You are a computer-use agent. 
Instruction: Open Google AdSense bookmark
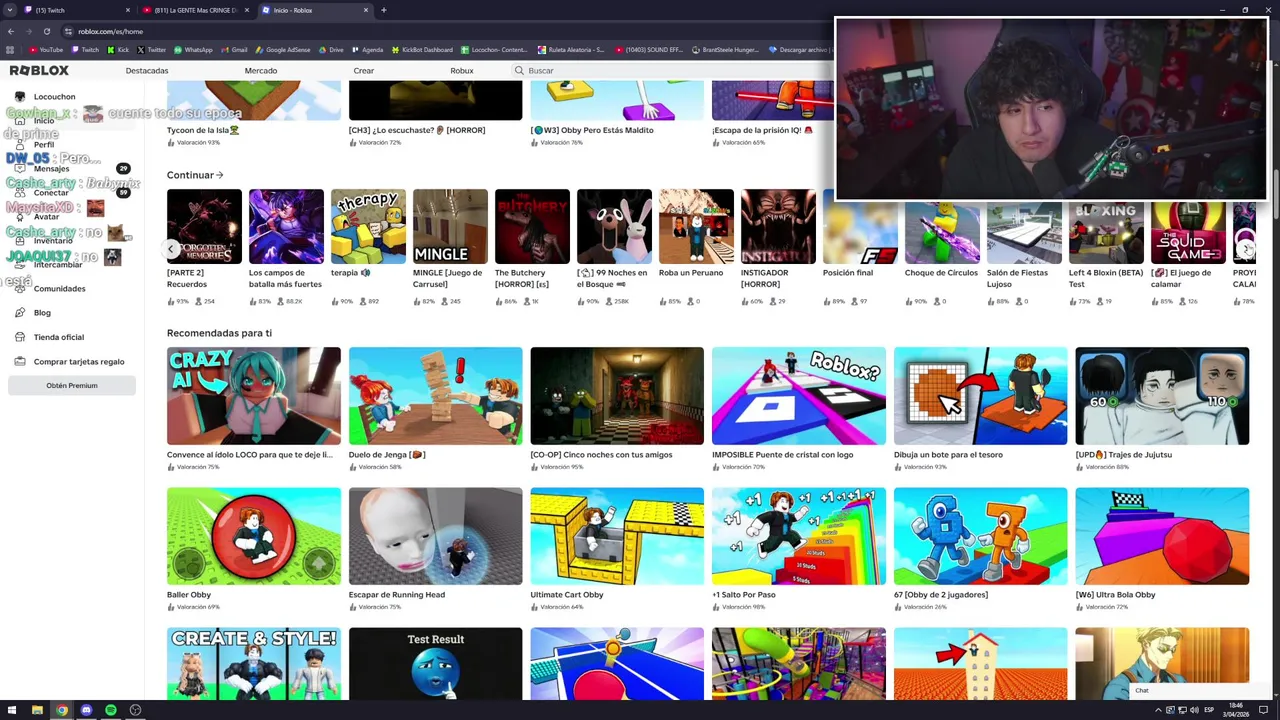coord(283,50)
